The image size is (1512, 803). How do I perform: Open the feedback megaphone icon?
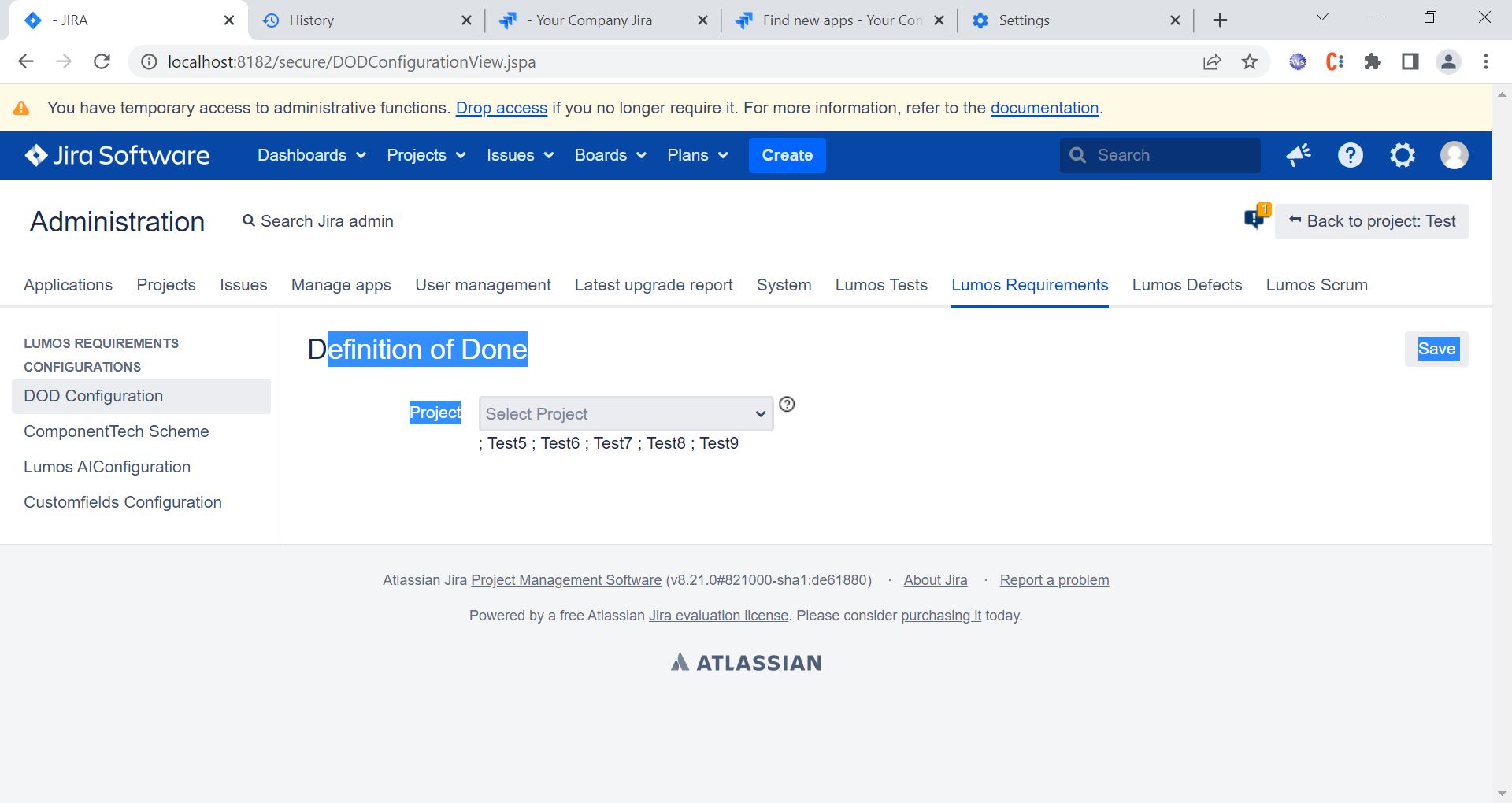click(x=1298, y=155)
